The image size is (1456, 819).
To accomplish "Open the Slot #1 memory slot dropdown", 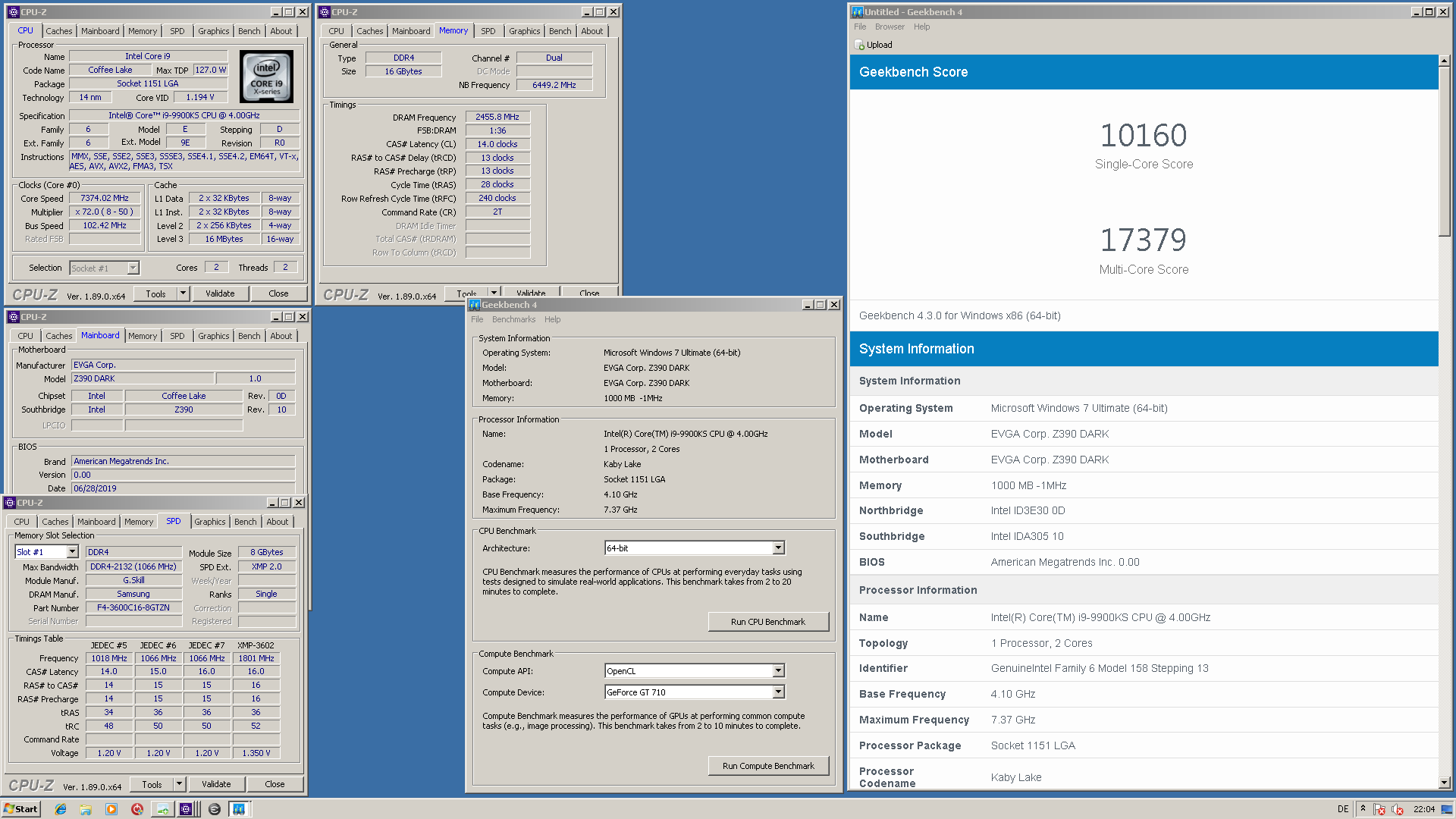I will tap(73, 552).
